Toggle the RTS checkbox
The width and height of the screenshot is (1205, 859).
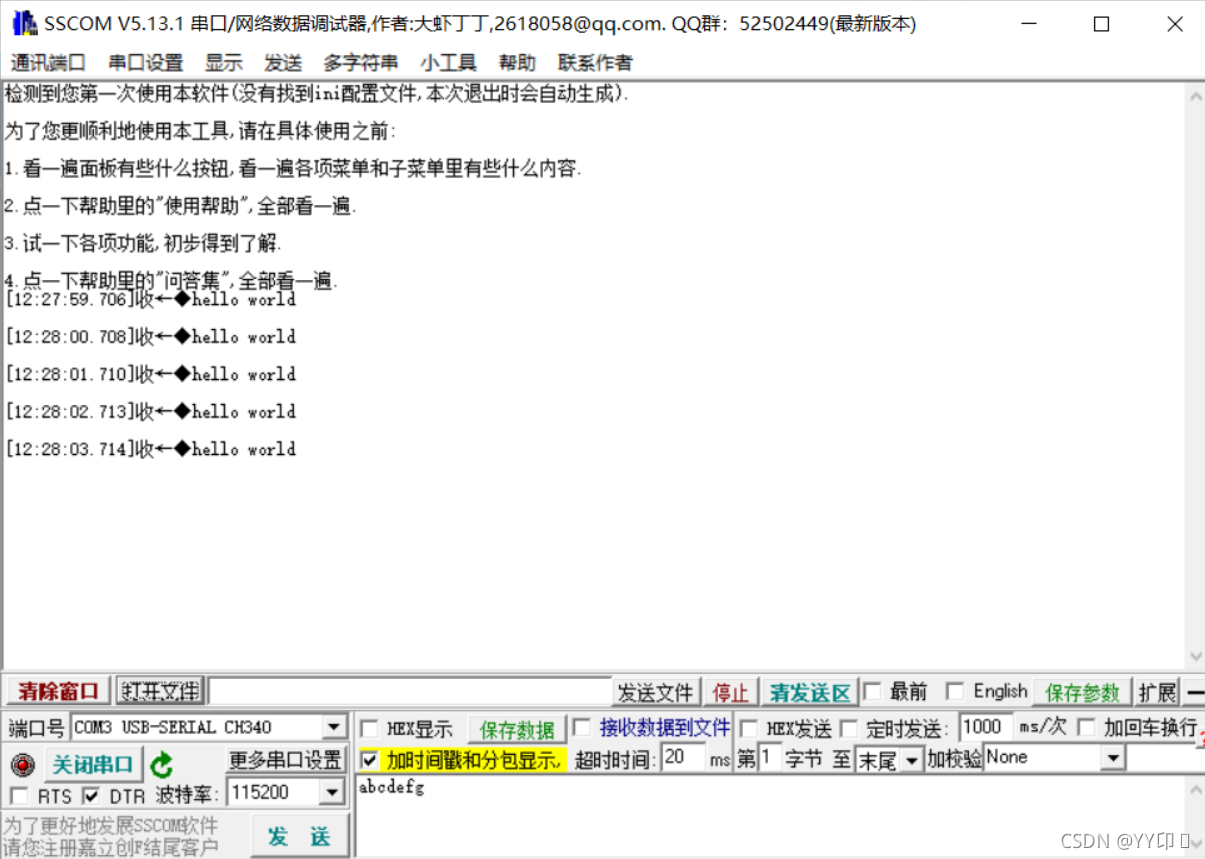[19, 796]
